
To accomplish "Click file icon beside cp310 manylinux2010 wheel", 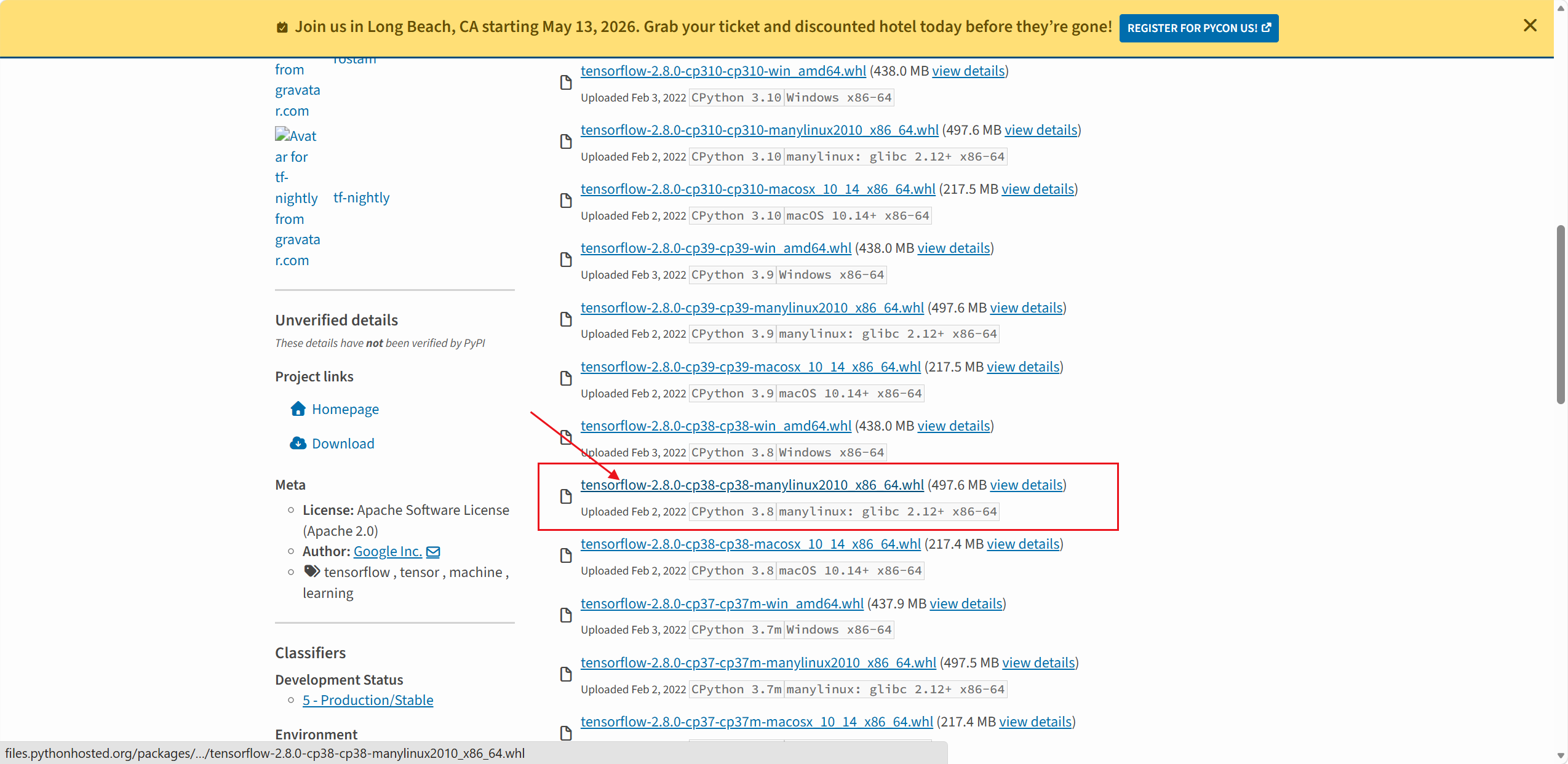I will tap(566, 141).
